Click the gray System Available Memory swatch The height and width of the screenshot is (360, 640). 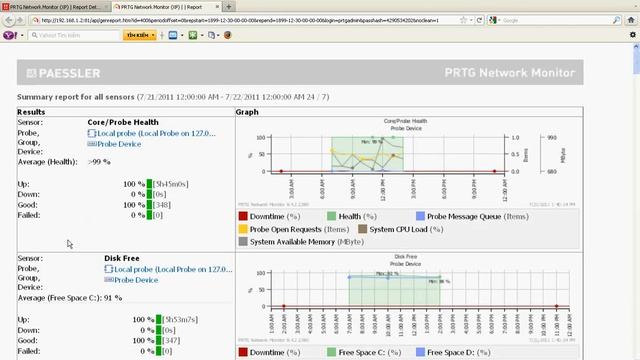[243, 241]
